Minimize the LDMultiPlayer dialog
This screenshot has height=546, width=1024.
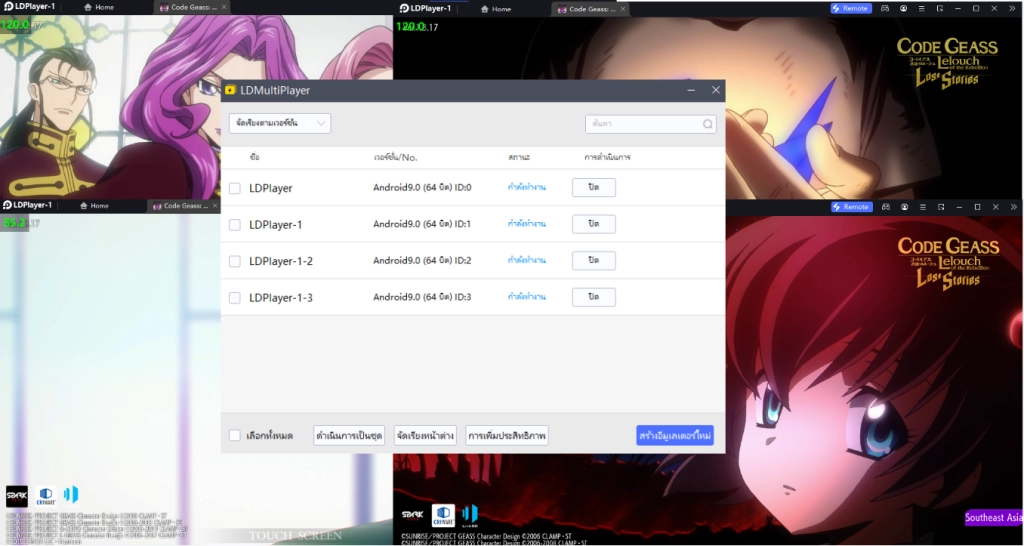point(691,90)
